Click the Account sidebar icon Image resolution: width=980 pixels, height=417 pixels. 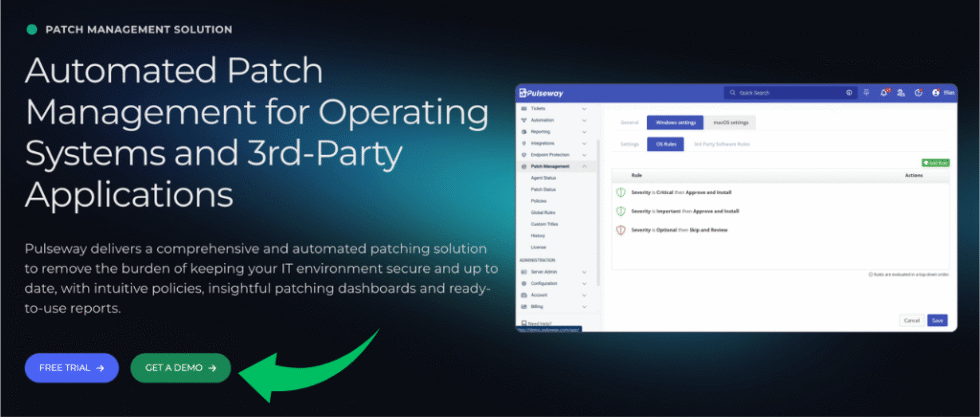click(524, 294)
